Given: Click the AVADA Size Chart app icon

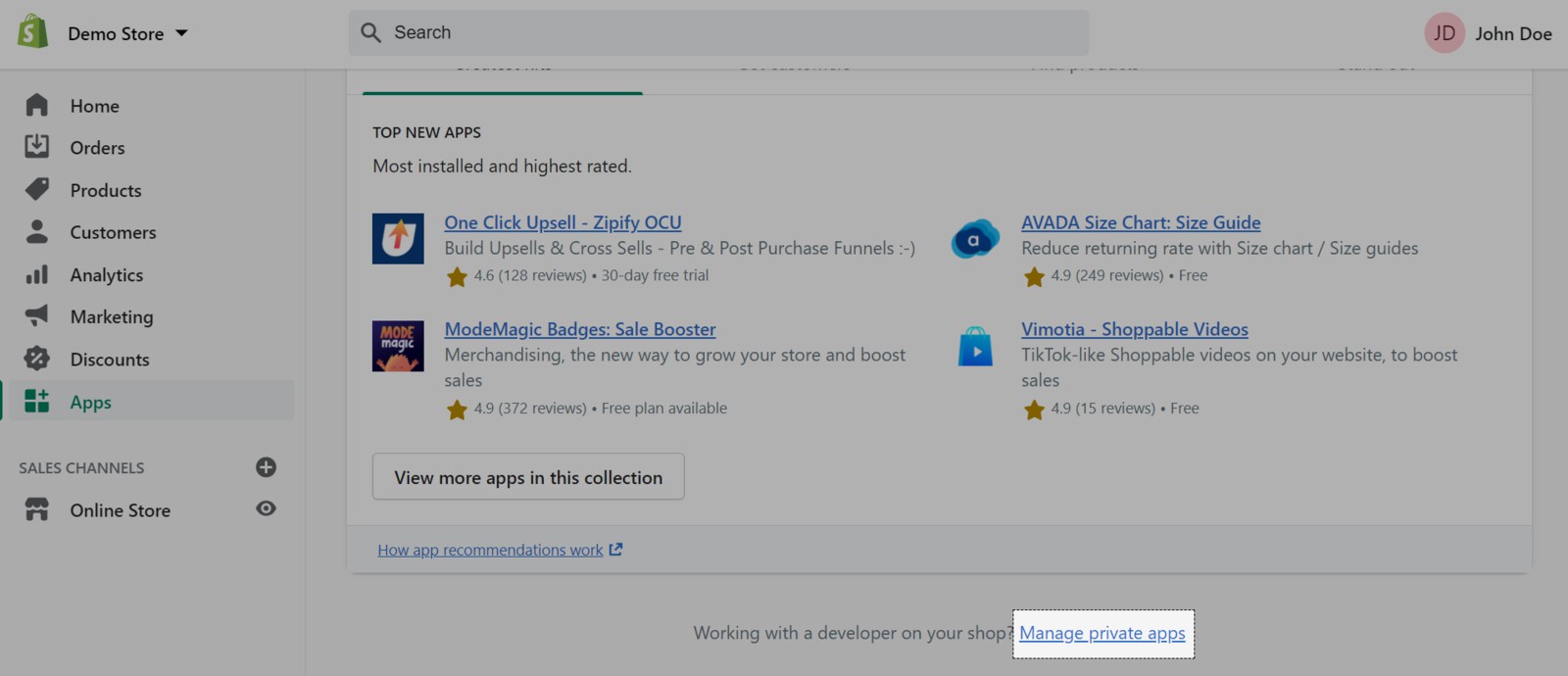Looking at the screenshot, I should (x=975, y=238).
